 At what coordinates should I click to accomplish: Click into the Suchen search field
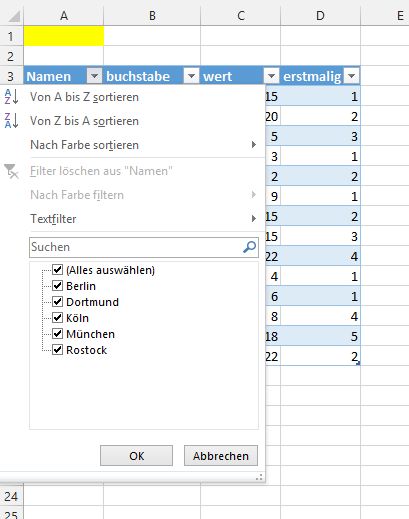pos(135,247)
